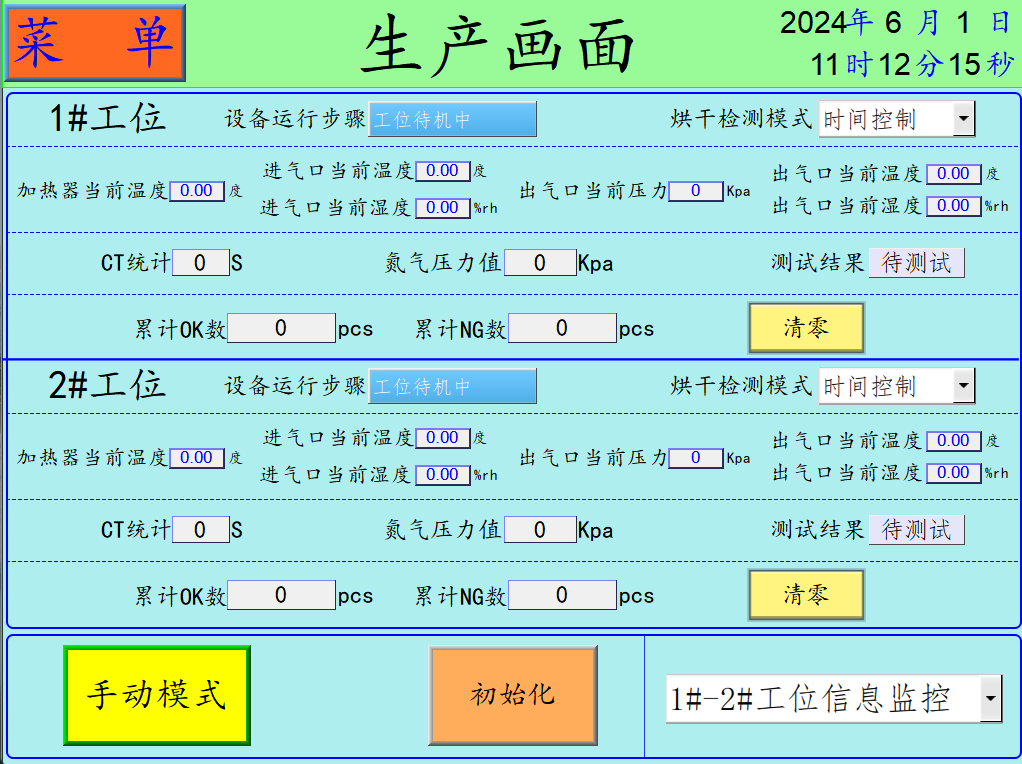Click 2#工位 累计NG数 field

pyautogui.click(x=562, y=595)
